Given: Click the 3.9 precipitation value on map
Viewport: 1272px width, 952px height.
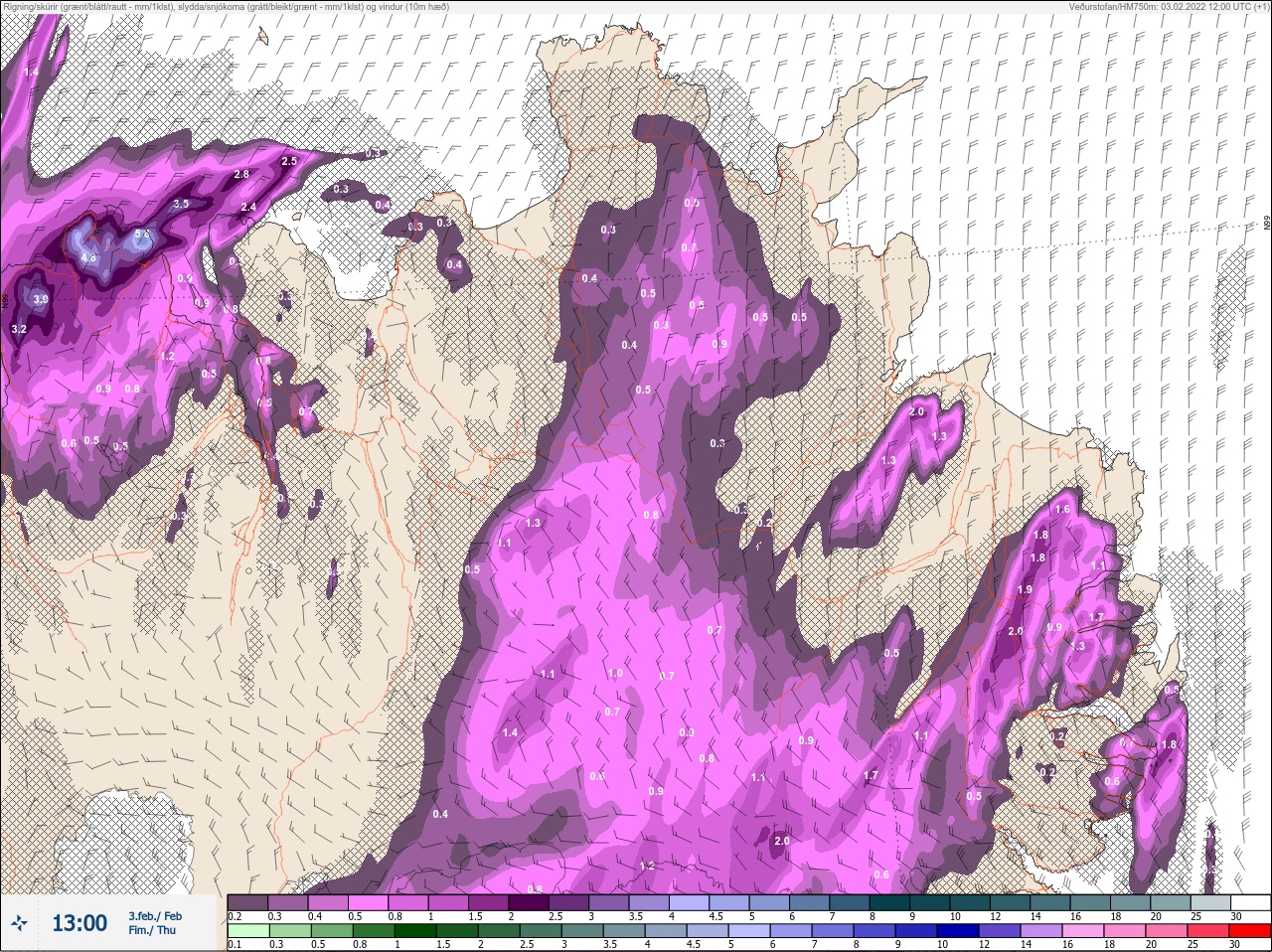Looking at the screenshot, I should coord(40,298).
